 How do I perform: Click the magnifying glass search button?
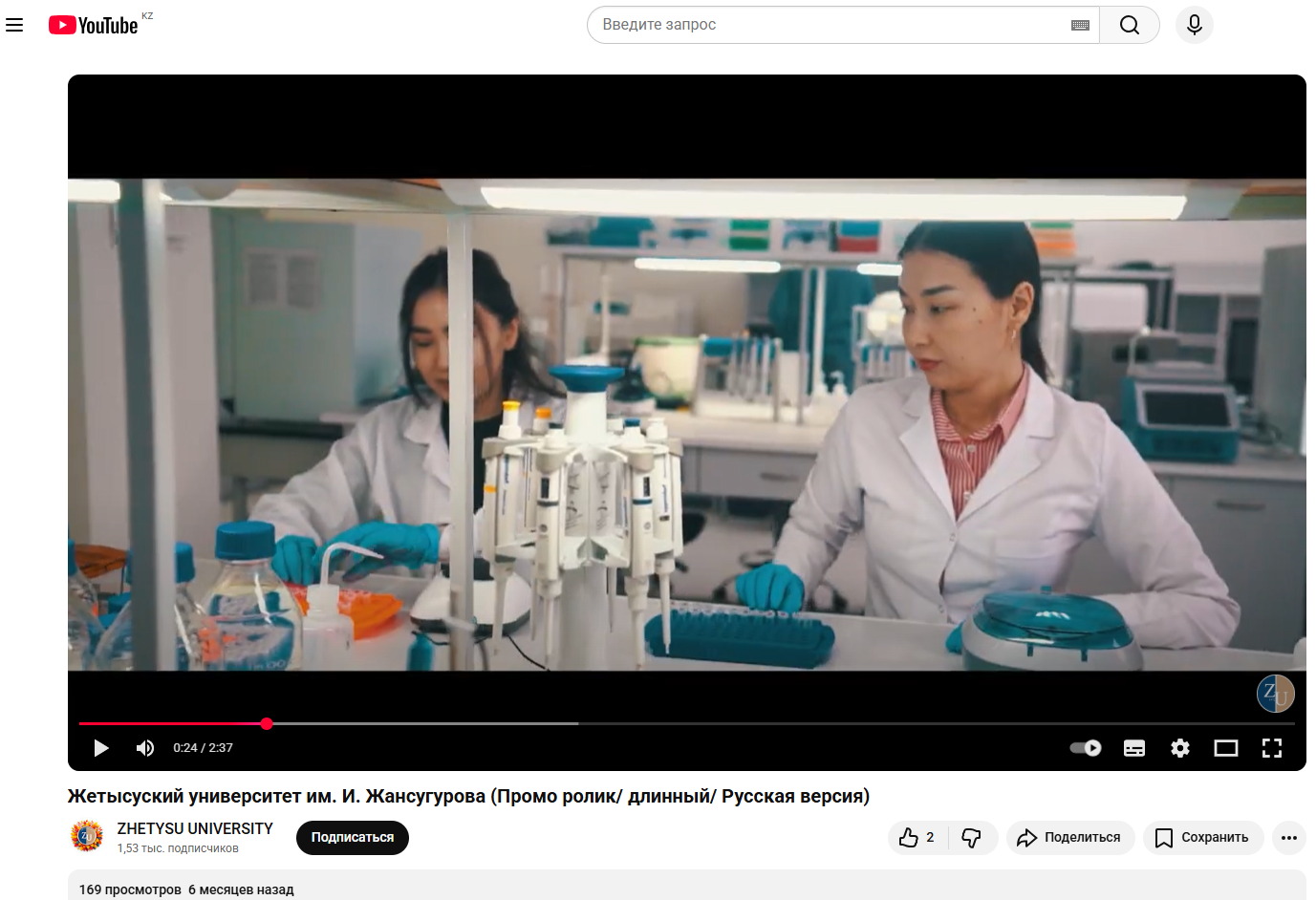(x=1129, y=25)
